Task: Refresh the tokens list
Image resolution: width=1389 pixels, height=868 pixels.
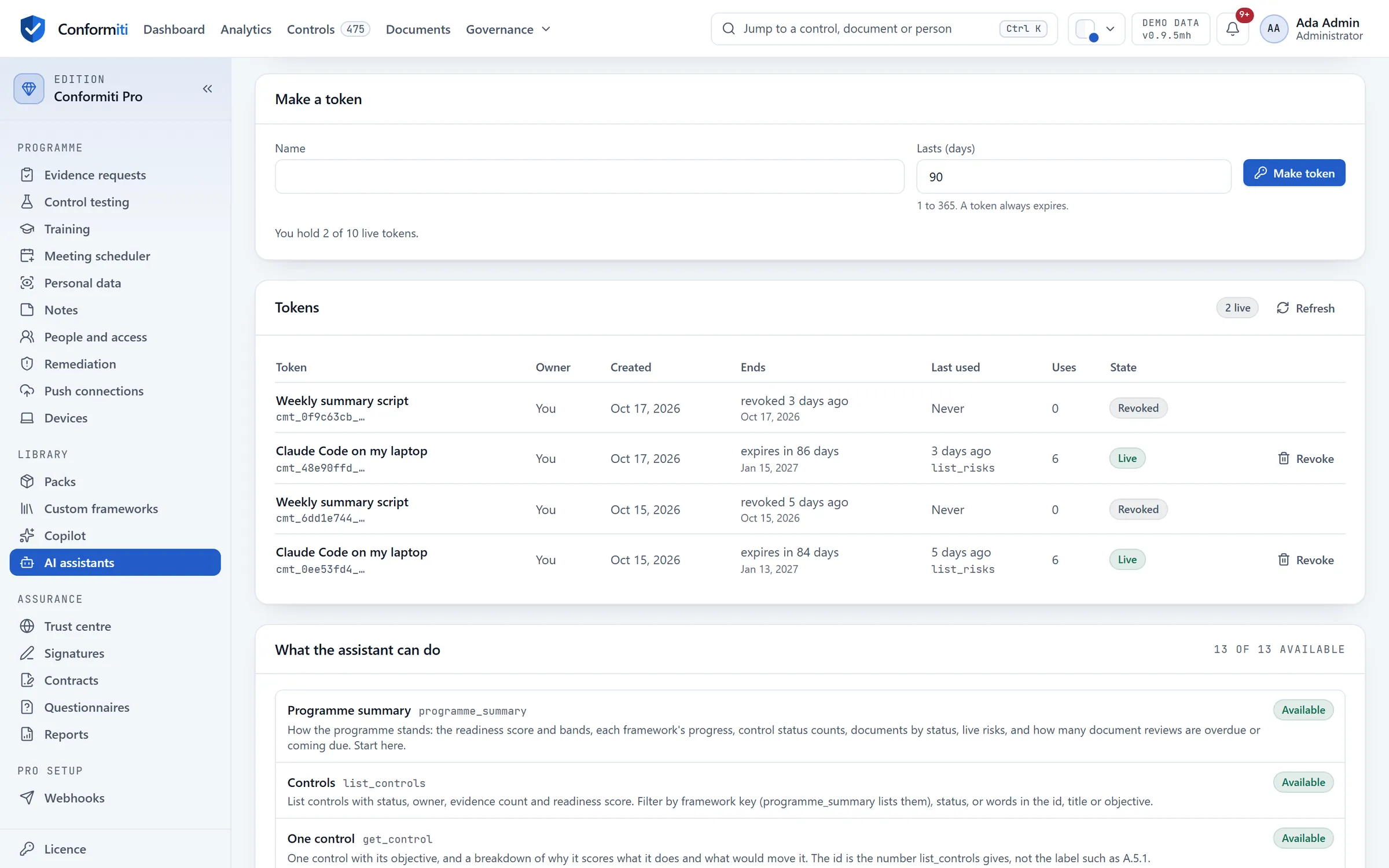Action: pyautogui.click(x=1306, y=308)
